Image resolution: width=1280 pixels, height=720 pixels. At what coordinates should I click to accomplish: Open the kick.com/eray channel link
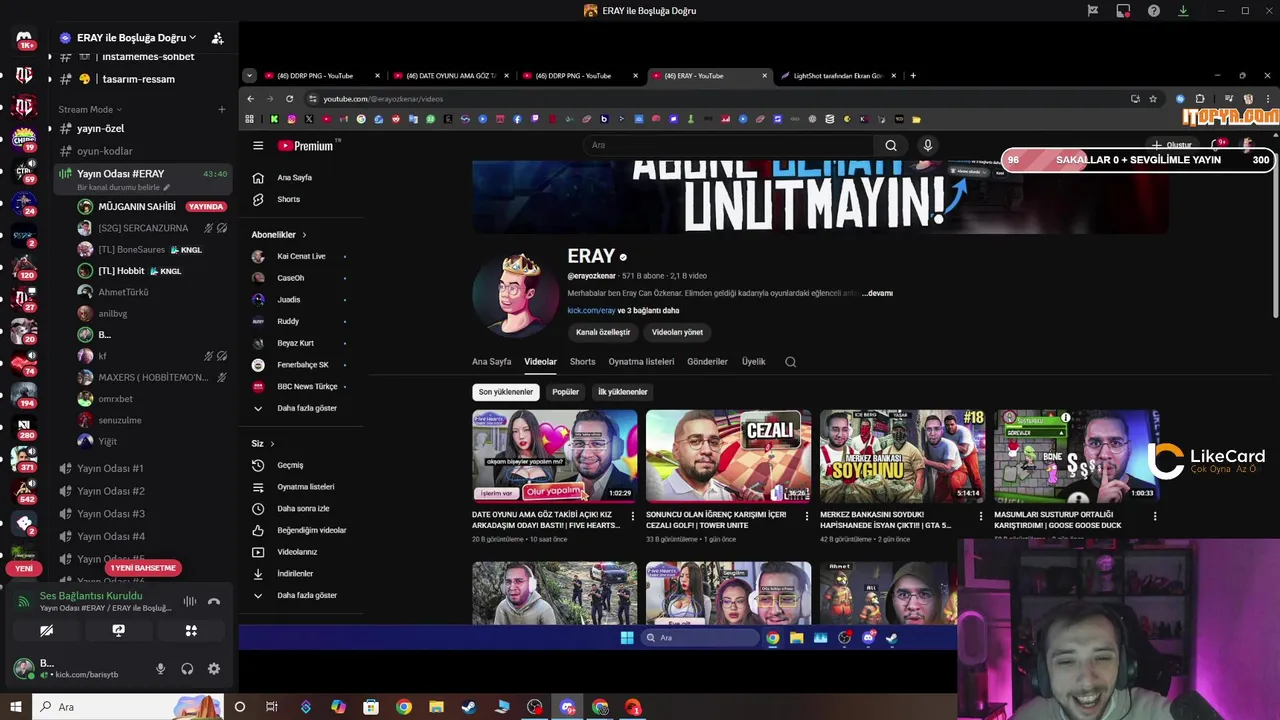pos(591,311)
